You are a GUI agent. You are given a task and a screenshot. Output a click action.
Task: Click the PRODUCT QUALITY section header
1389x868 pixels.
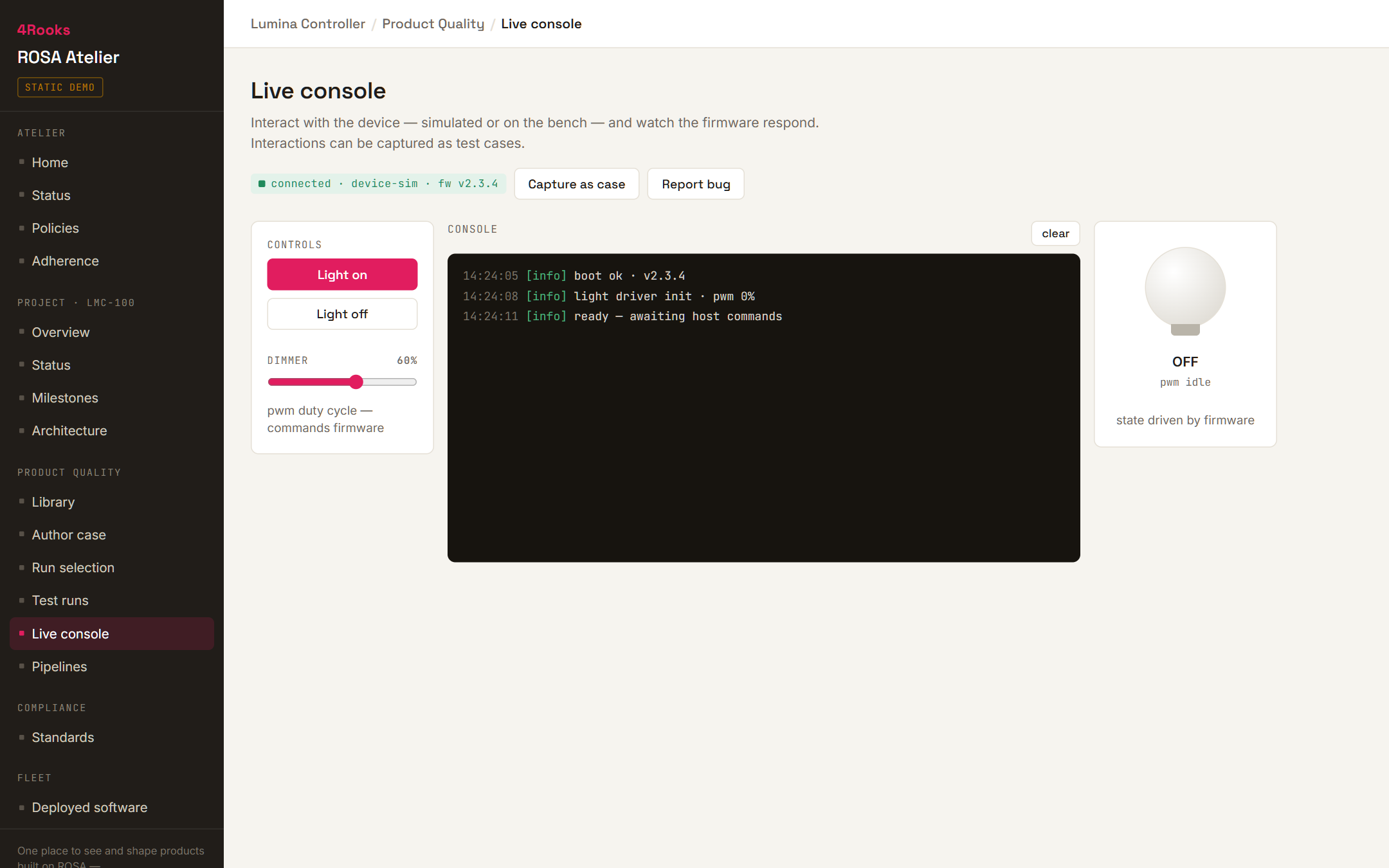click(x=69, y=473)
